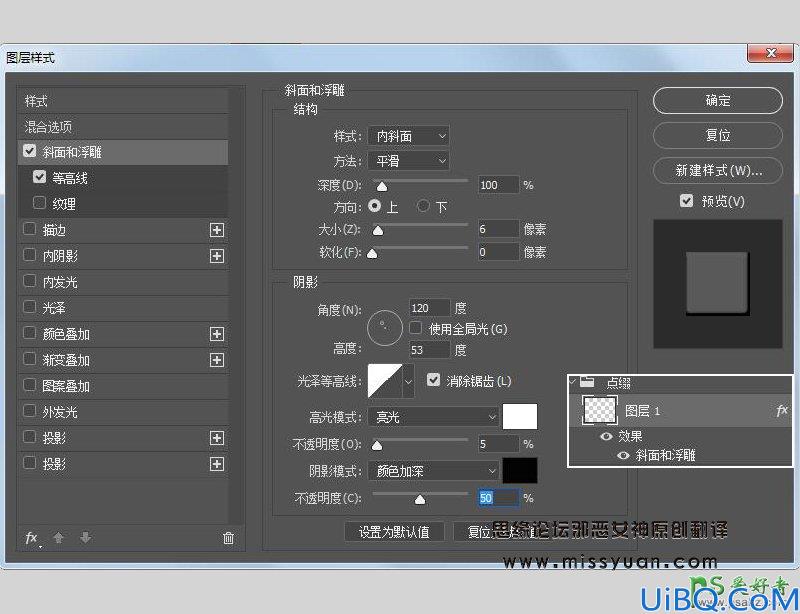
Task: Uncheck 消除锯齿 checkbox
Action: (433, 380)
